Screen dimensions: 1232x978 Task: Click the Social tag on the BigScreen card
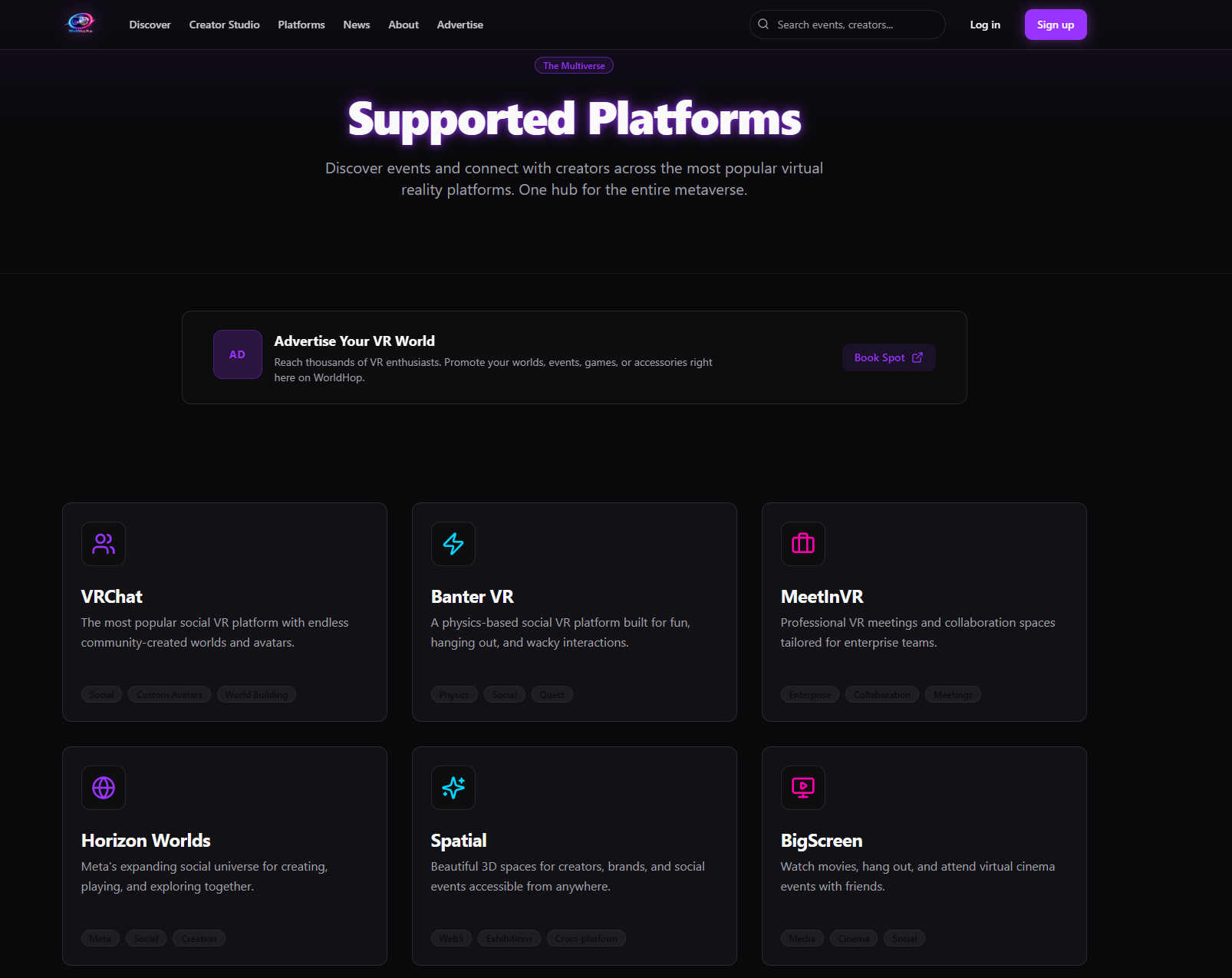(904, 938)
